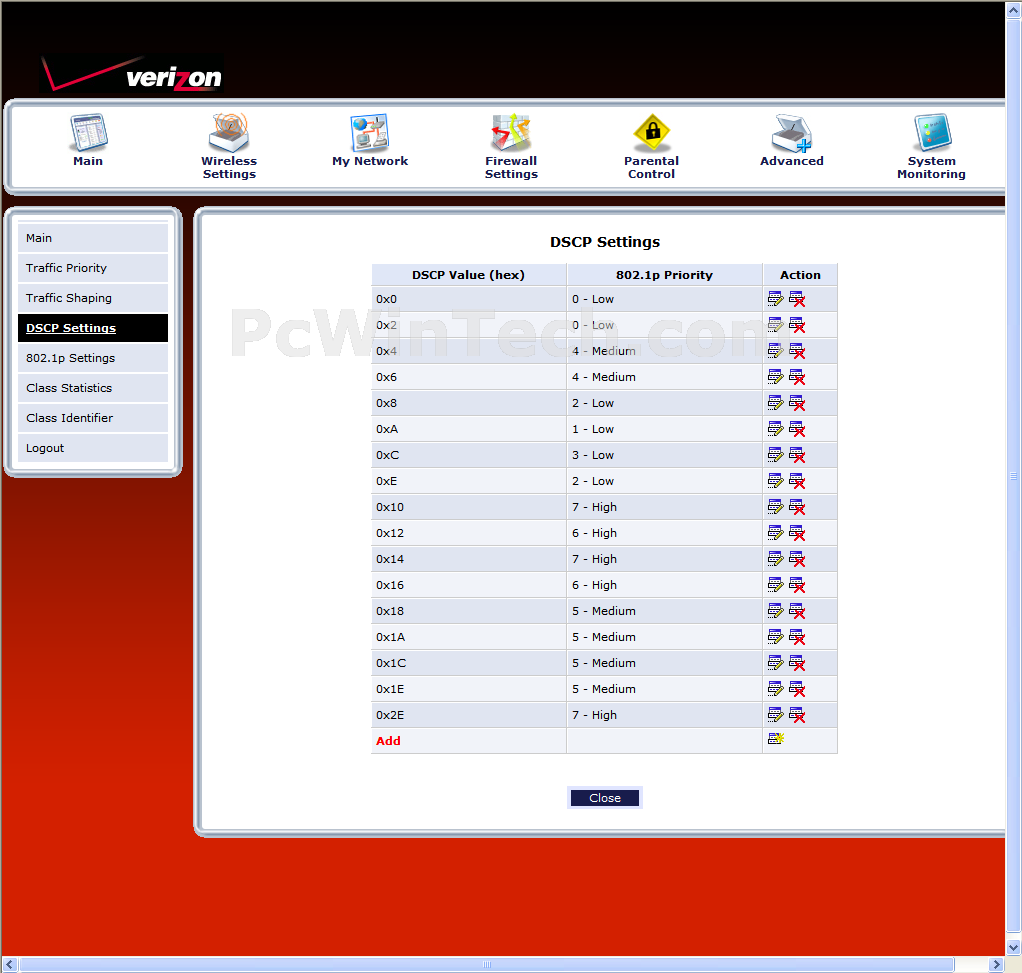Delete the 0xC DSCP entry

pyautogui.click(x=797, y=456)
